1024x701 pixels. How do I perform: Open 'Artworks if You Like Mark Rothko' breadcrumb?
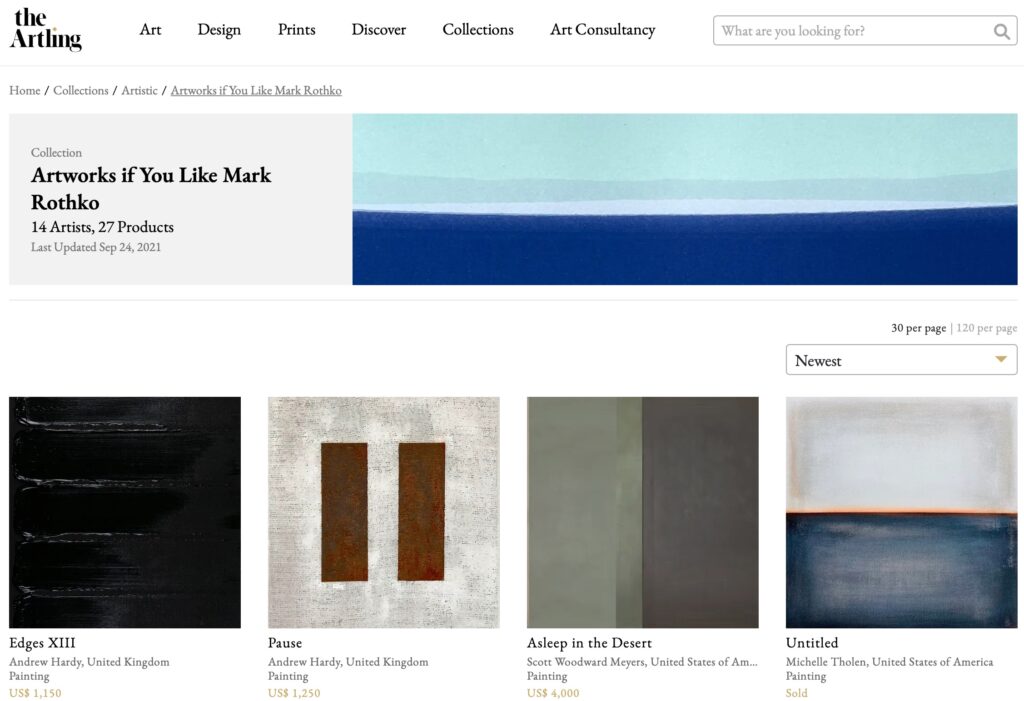[x=256, y=90]
